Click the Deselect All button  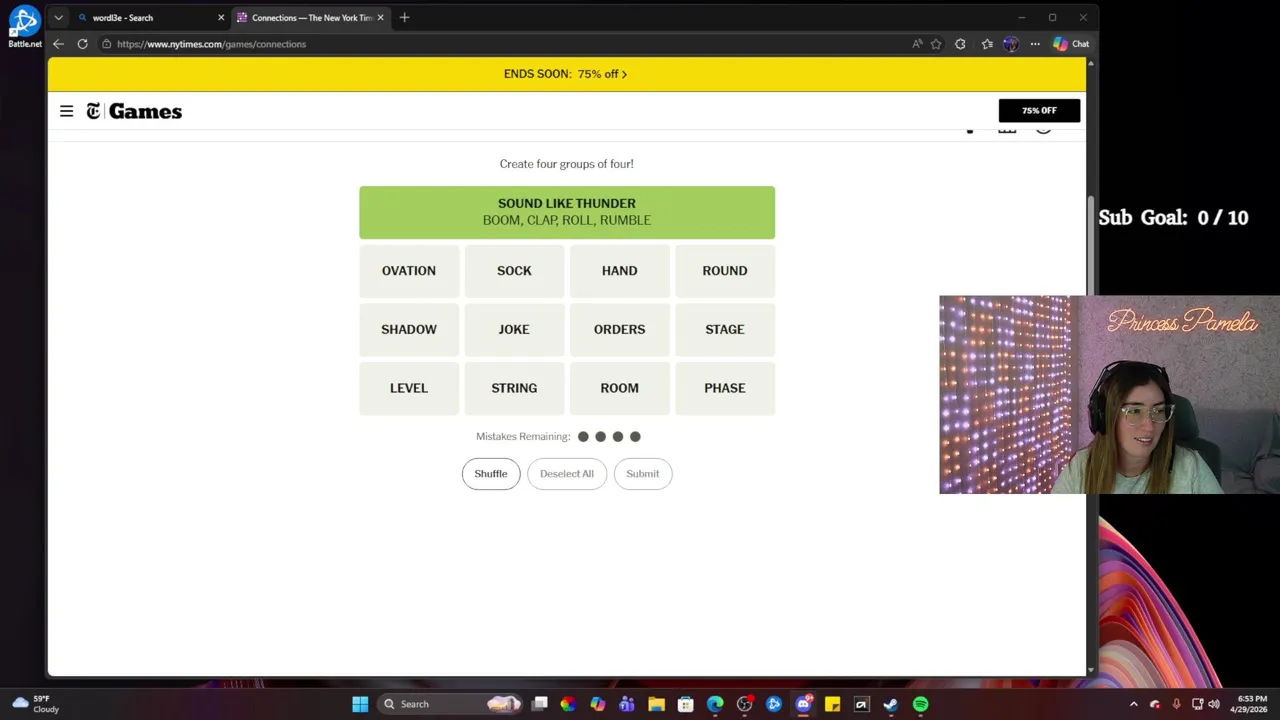[567, 474]
